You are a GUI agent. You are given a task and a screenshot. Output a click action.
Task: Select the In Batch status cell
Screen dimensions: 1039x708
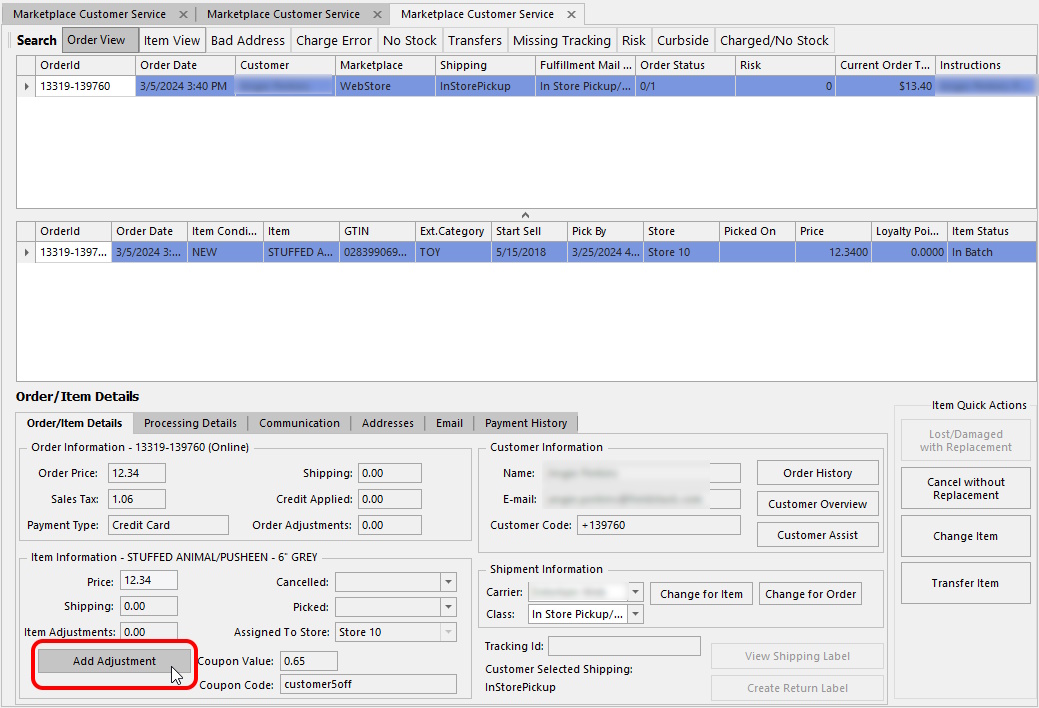991,253
